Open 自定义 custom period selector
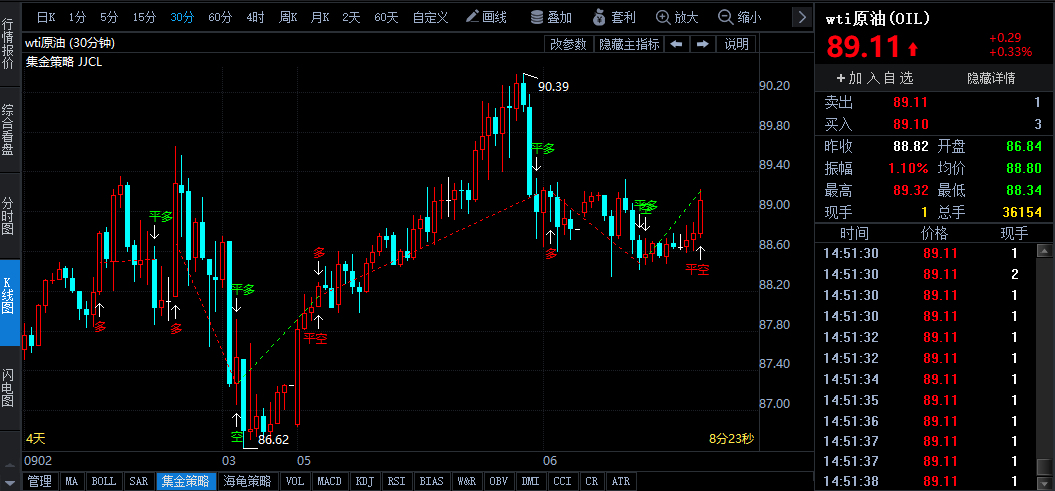 click(430, 17)
